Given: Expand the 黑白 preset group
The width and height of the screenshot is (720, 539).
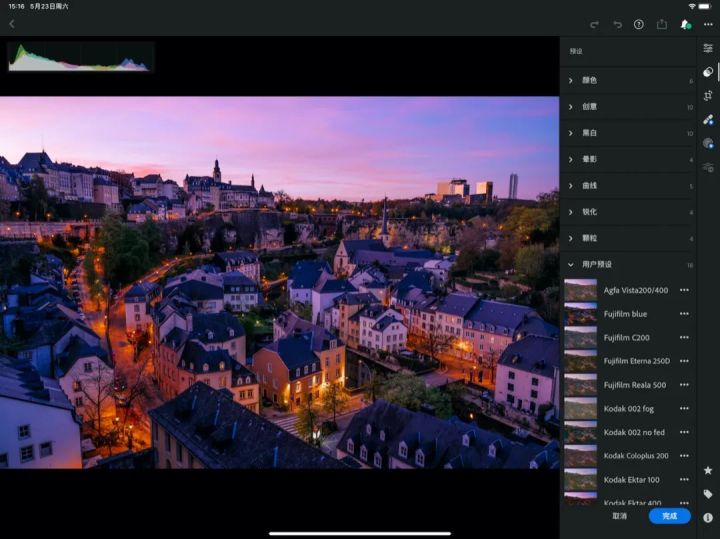Looking at the screenshot, I should pos(629,133).
